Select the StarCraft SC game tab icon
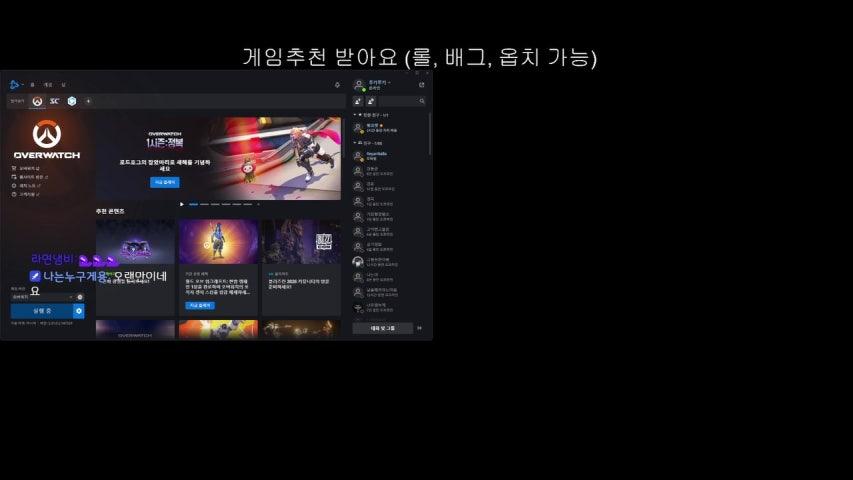Screen dimensions: 853x480 tap(54, 101)
